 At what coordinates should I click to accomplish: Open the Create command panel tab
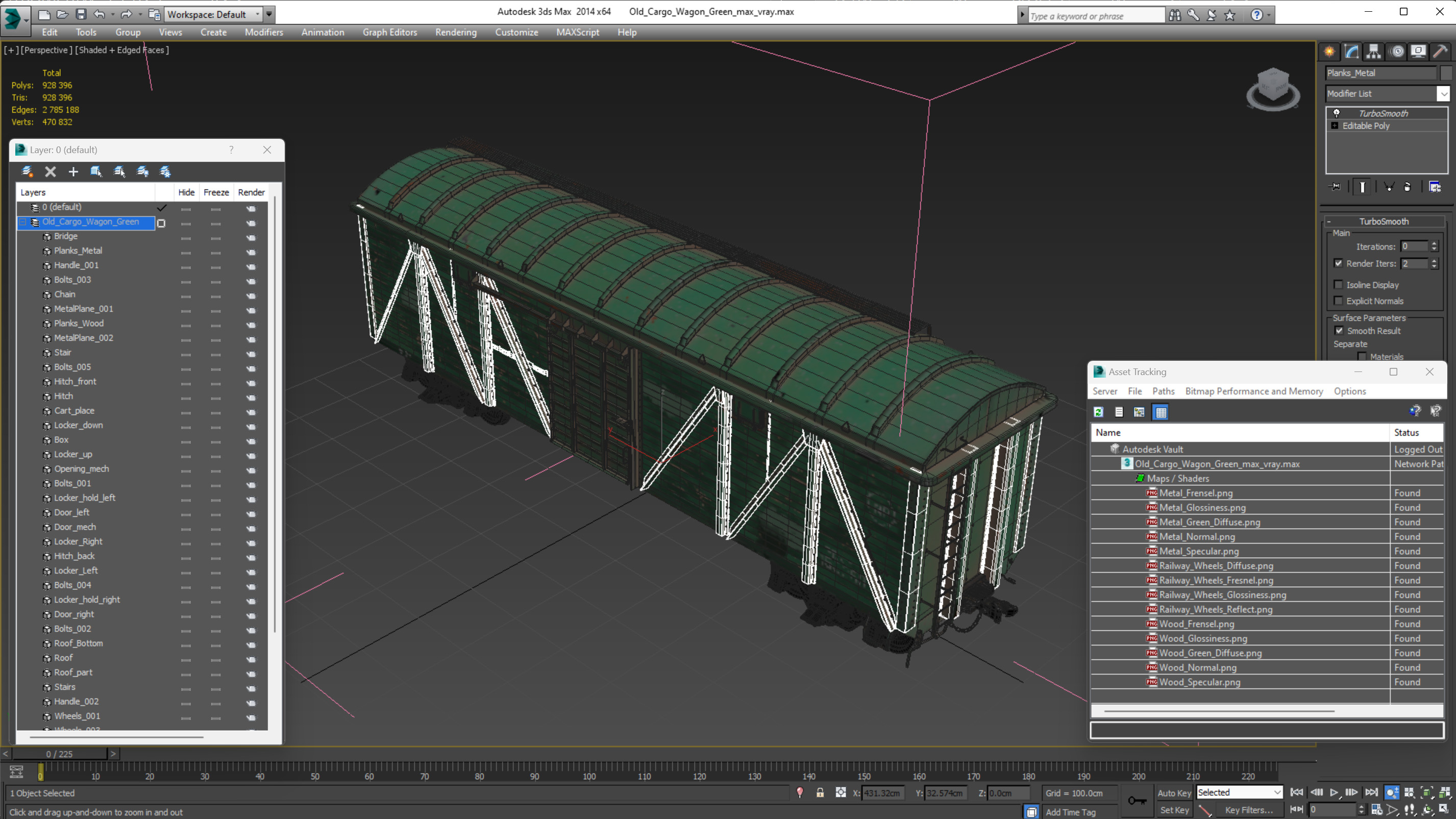click(x=1329, y=52)
